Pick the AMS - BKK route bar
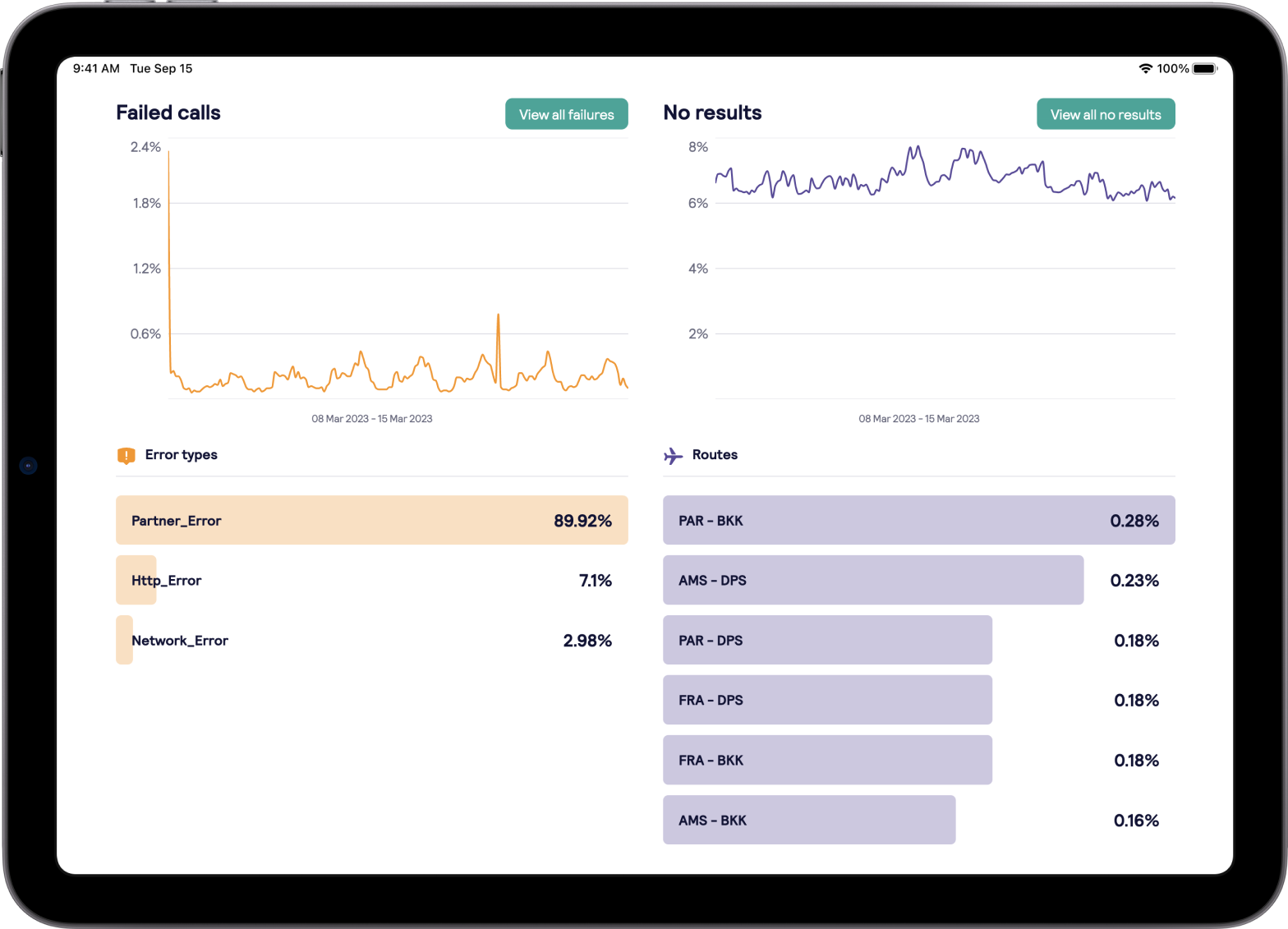The height and width of the screenshot is (929, 1288). (809, 821)
